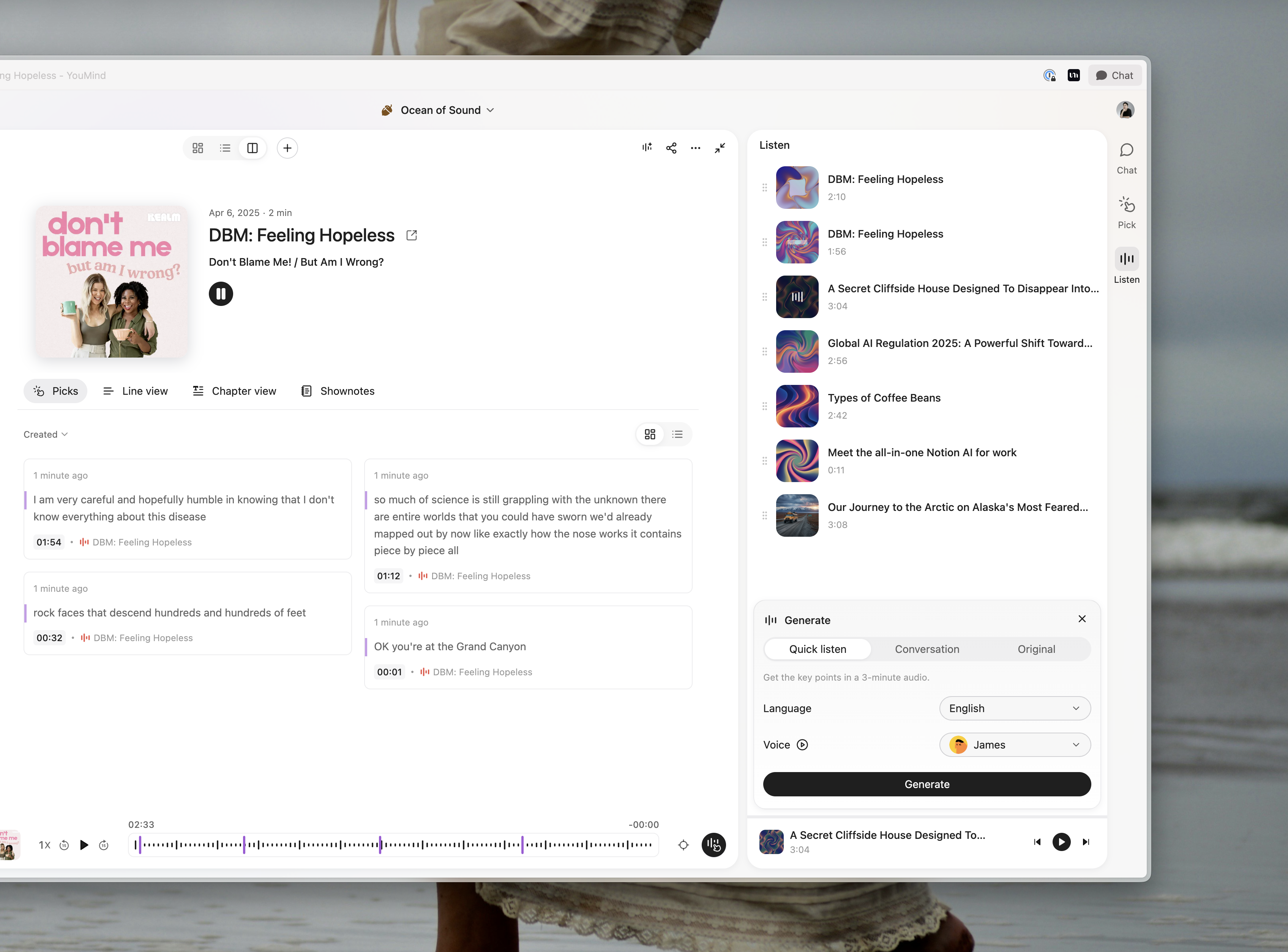Switch the picks to list layout
1288x952 pixels.
pyautogui.click(x=677, y=435)
